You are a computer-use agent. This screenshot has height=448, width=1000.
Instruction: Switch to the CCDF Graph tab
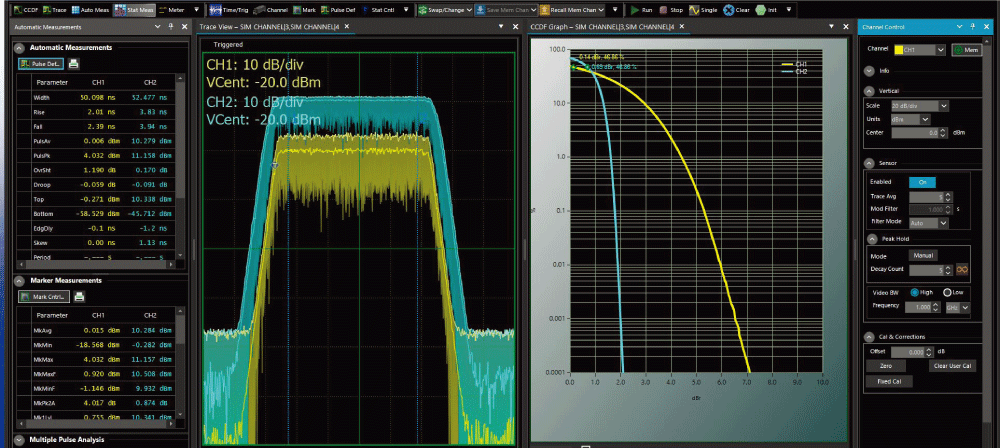(x=602, y=26)
